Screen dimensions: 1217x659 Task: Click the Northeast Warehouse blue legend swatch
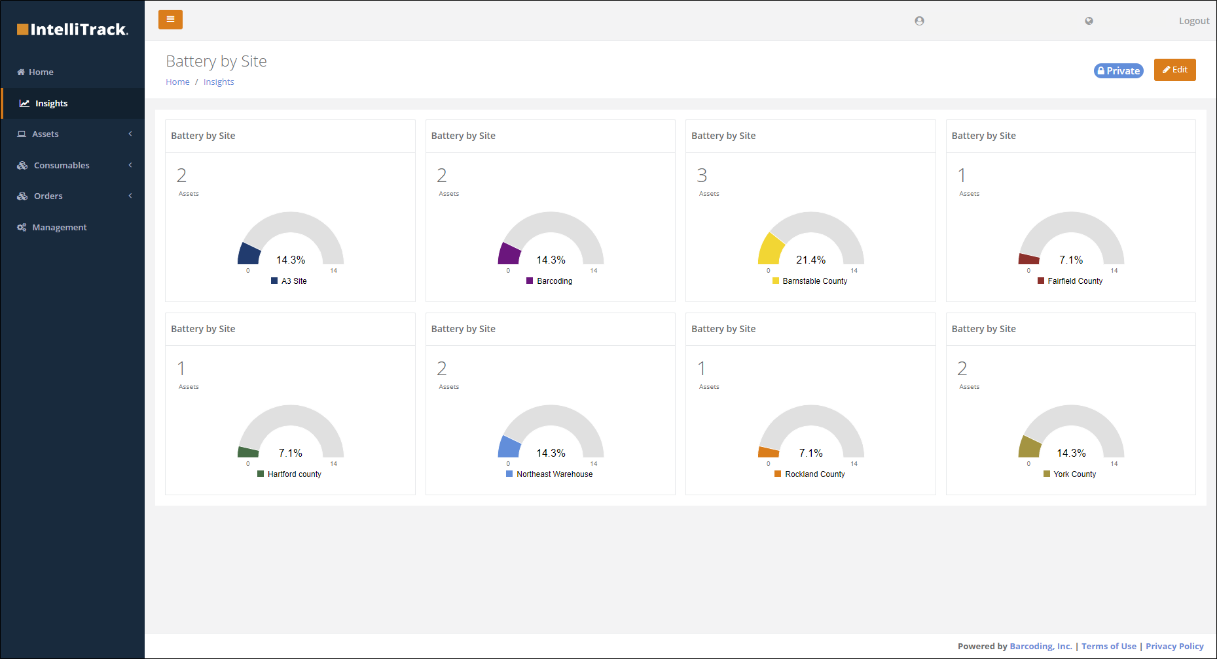[509, 474]
